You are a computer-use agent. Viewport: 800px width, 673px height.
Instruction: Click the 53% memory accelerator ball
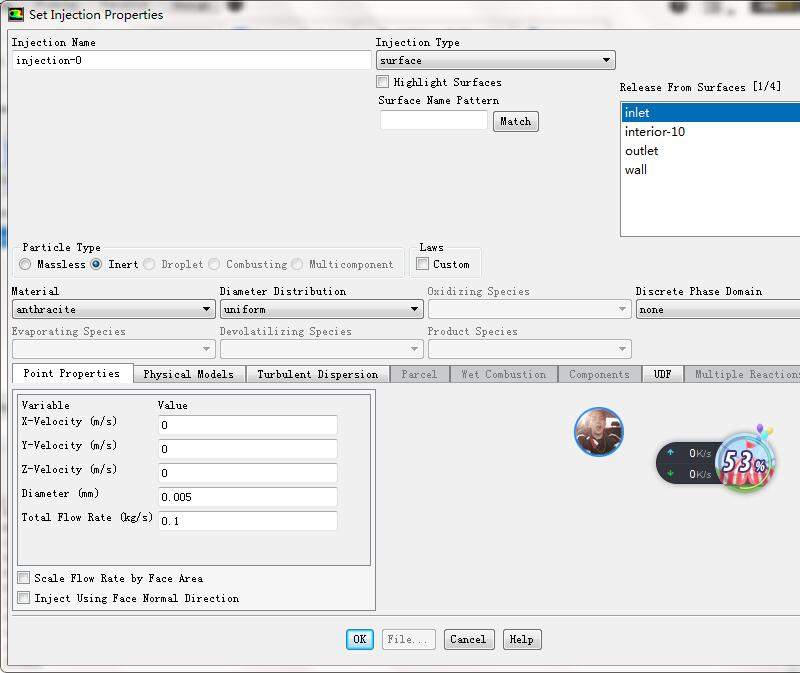(x=744, y=463)
